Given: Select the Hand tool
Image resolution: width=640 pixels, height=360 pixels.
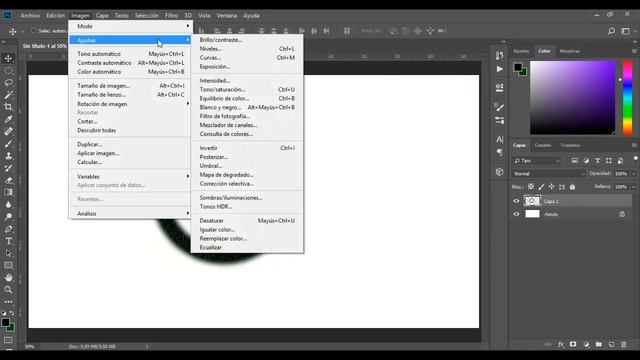Looking at the screenshot, I should click(8, 278).
